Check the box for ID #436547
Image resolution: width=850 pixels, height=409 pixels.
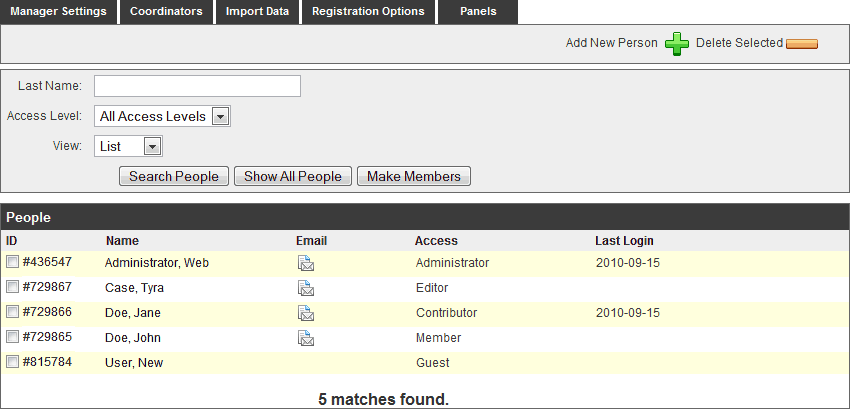pos(12,263)
